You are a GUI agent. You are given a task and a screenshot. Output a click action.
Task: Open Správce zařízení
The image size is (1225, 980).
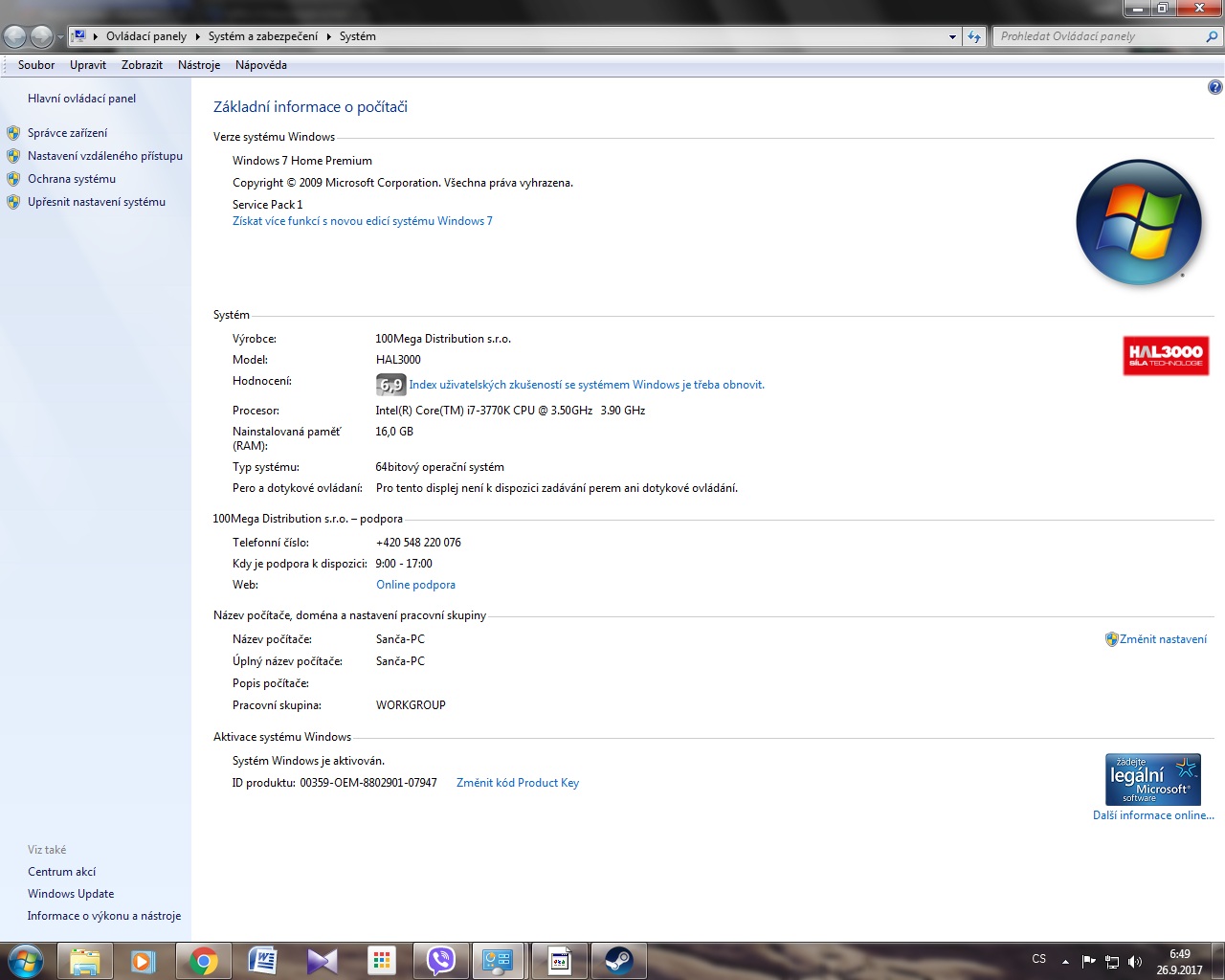pos(67,133)
